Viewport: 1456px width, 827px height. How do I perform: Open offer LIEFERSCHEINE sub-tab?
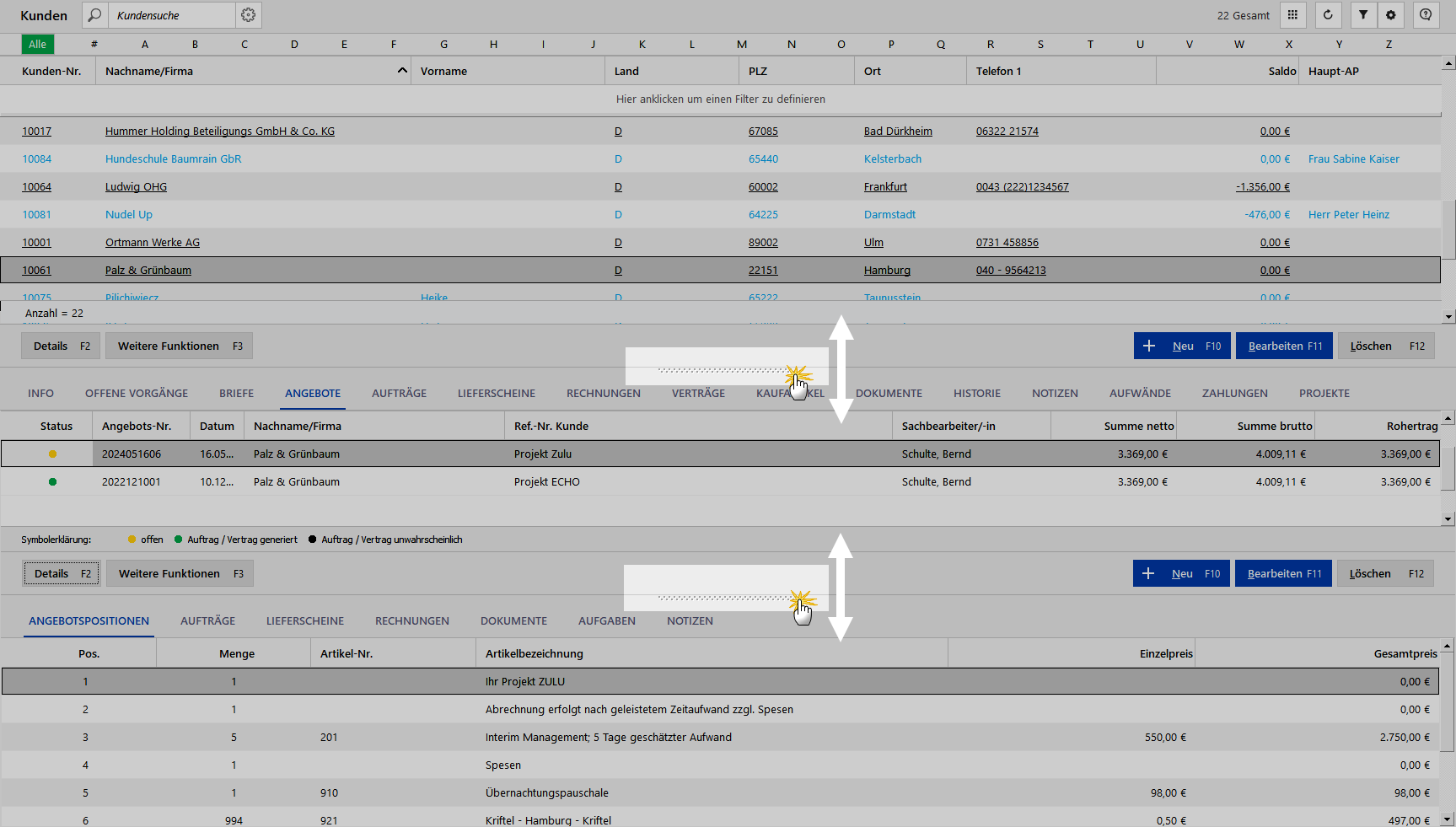305,621
